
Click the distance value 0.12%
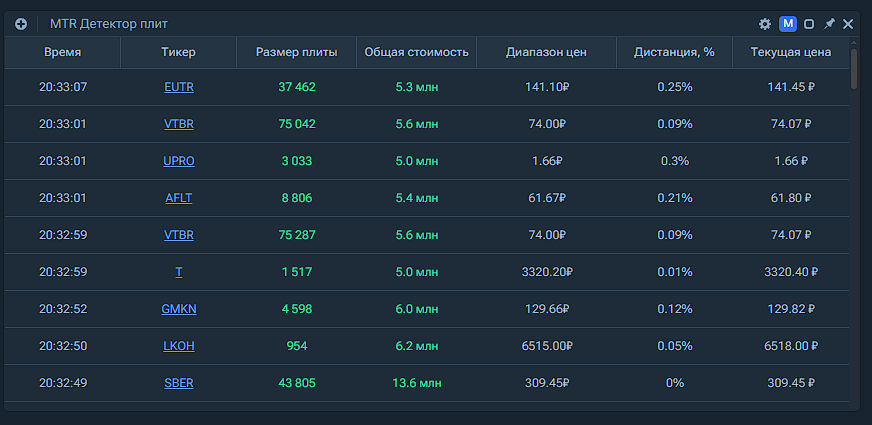pyautogui.click(x=675, y=309)
